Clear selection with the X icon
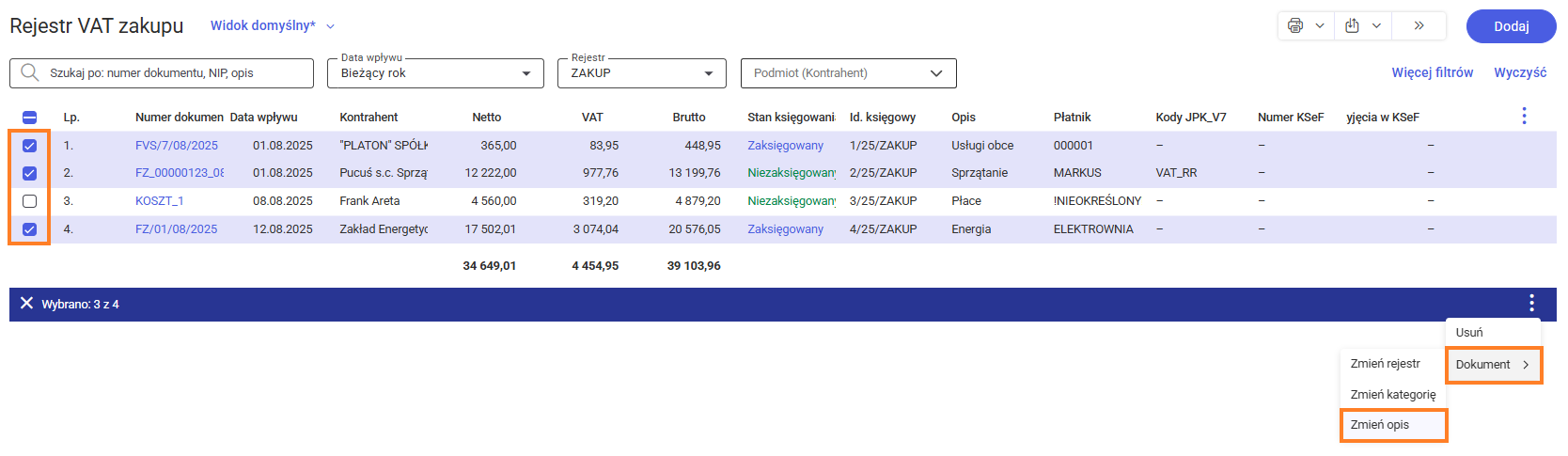Viewport: 1568px width, 456px height. coord(26,304)
